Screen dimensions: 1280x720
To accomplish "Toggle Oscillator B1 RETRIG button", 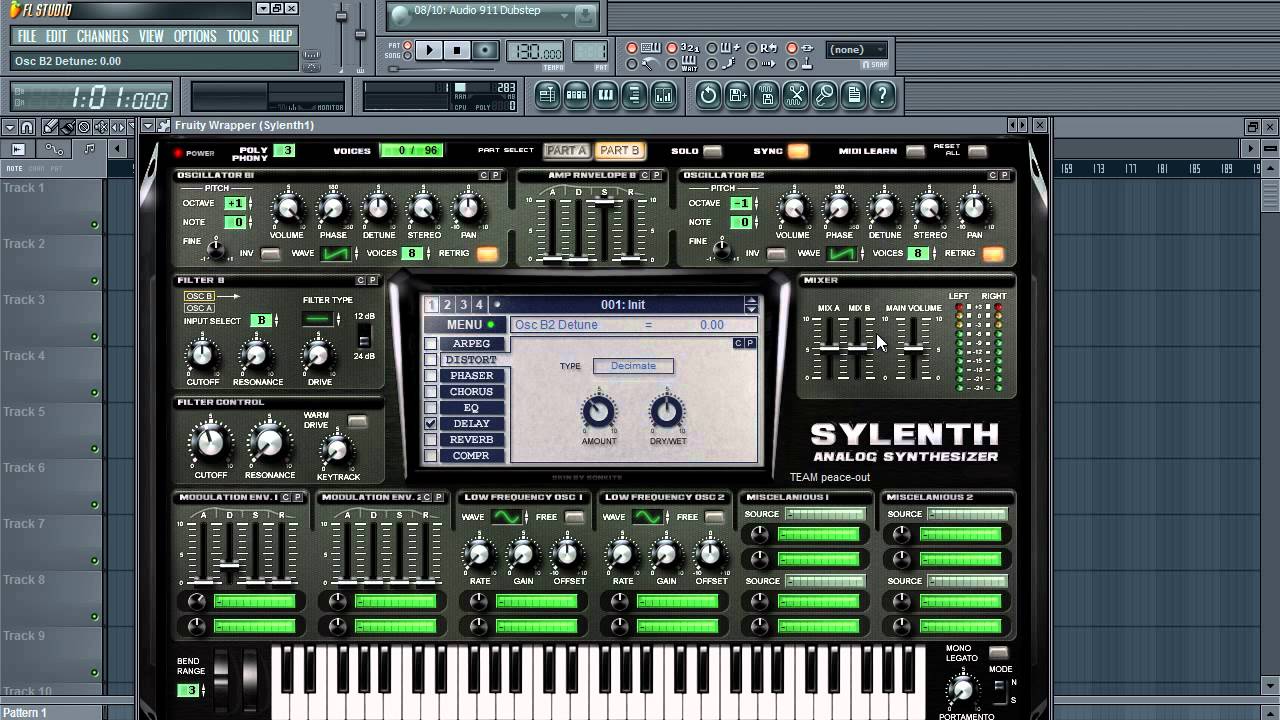I will [x=487, y=254].
